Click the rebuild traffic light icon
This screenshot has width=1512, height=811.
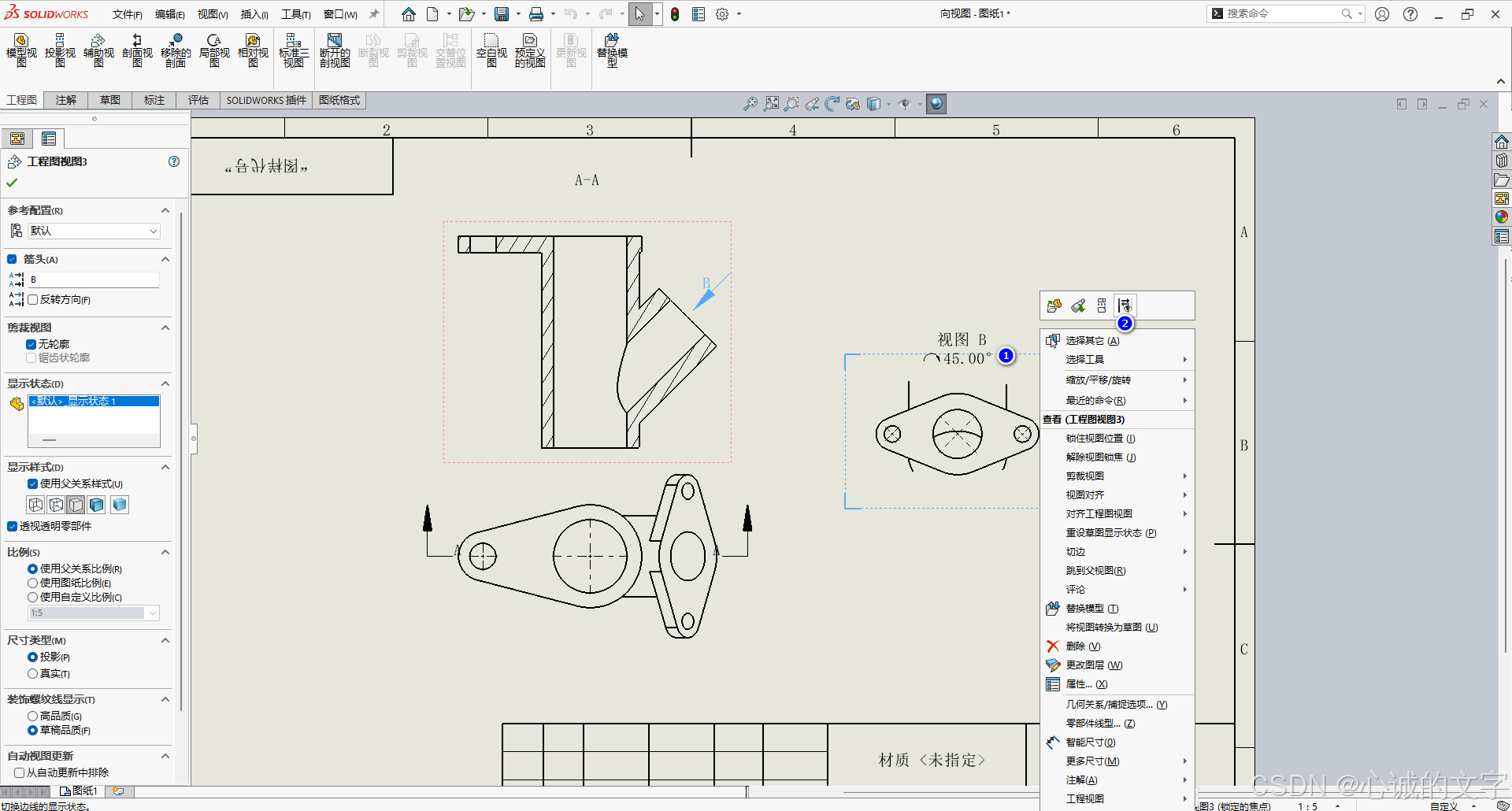675,14
